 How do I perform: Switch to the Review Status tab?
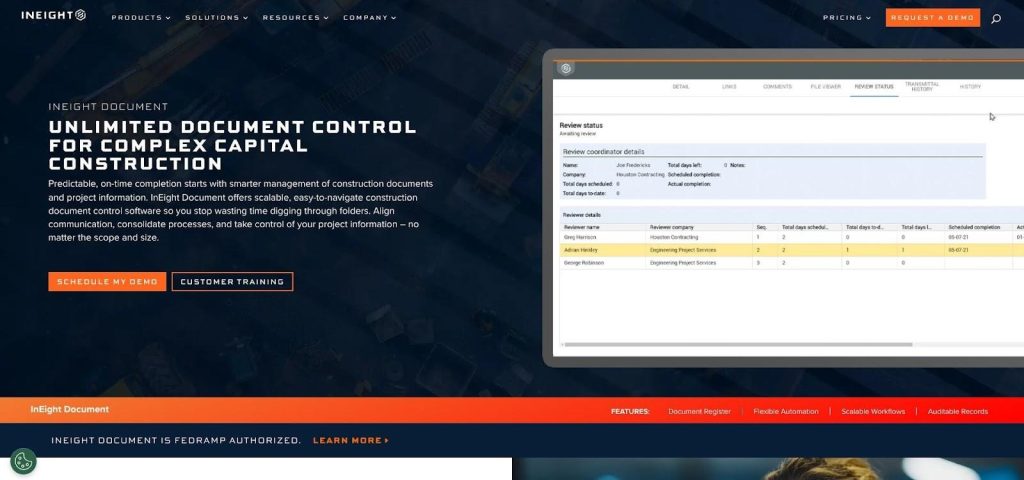pos(873,87)
